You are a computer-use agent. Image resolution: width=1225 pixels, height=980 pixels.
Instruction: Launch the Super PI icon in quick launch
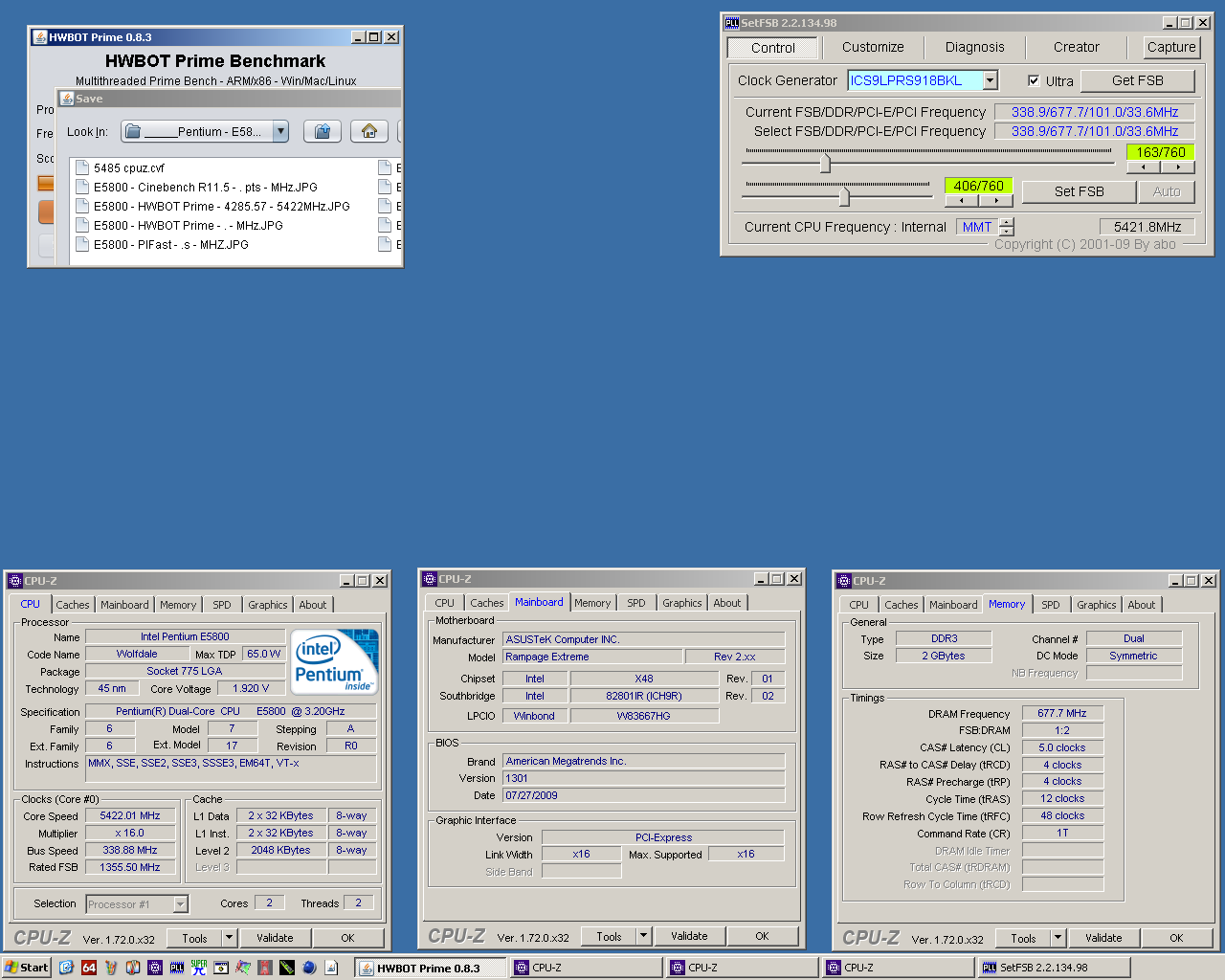tap(199, 968)
